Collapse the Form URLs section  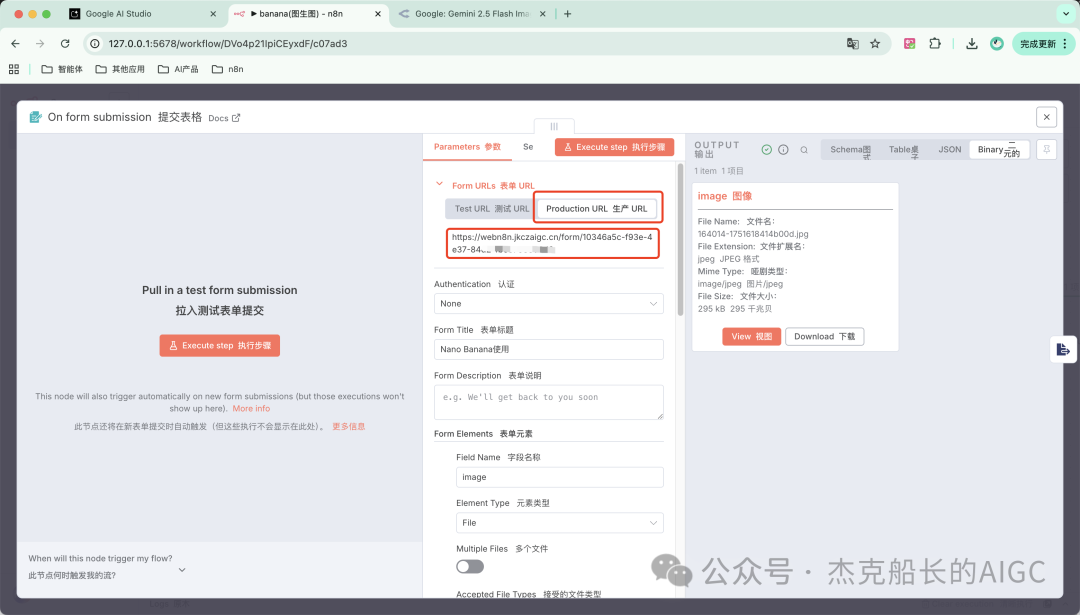click(x=439, y=185)
